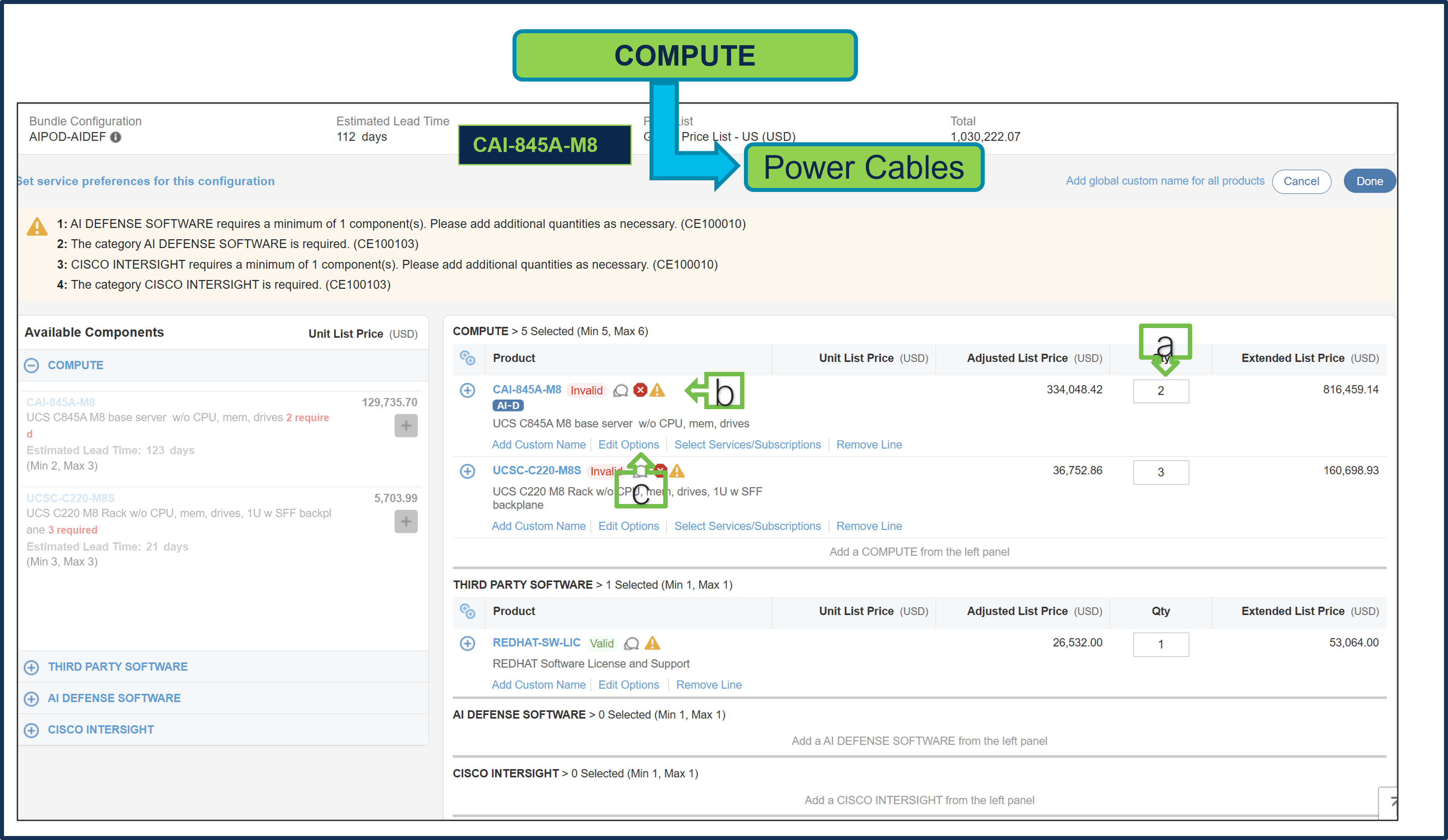Screen dimensions: 1448x840
Task: Expand the AI DEFENSE SOFTWARE category
Action: tap(31, 699)
